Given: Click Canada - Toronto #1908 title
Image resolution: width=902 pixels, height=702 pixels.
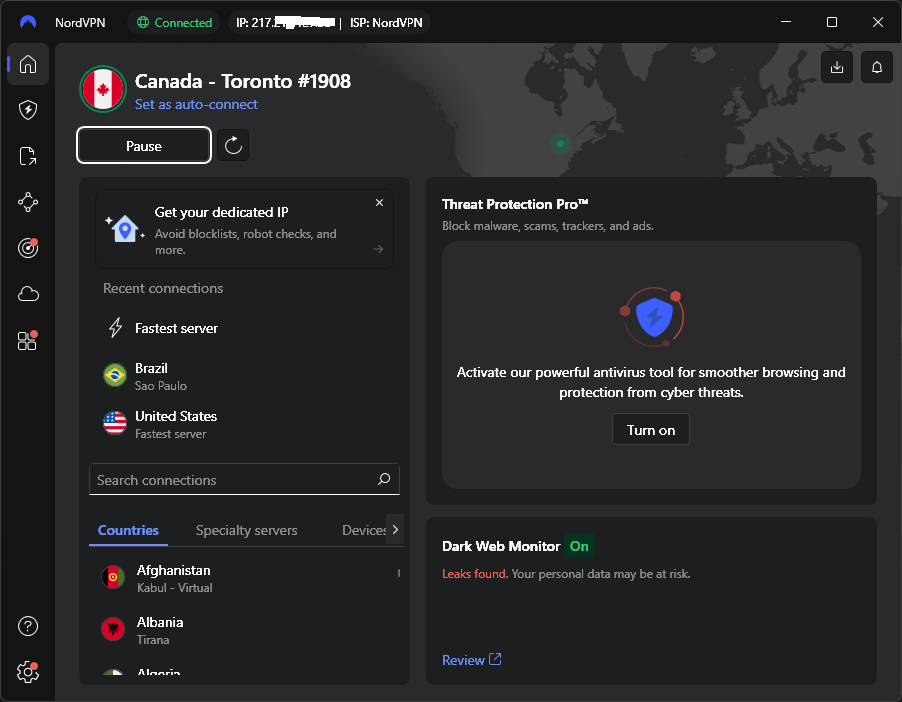Looking at the screenshot, I should [243, 81].
